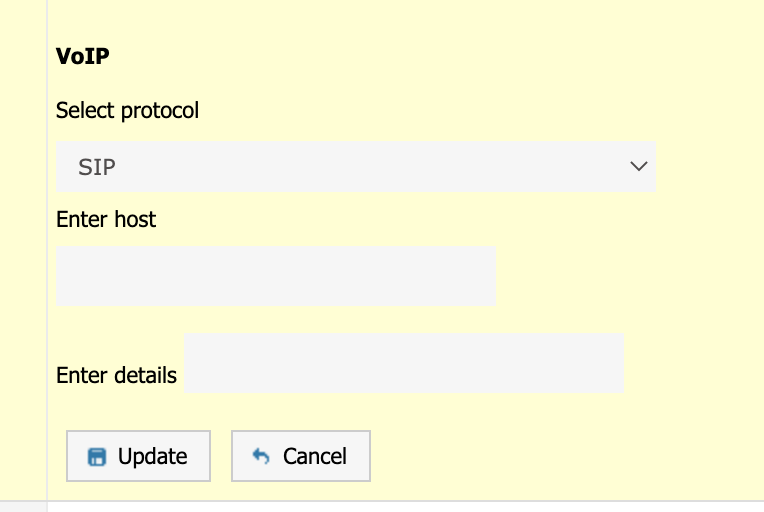Focus the Enter details text field
Viewport: 764px width, 512px height.
[403, 364]
